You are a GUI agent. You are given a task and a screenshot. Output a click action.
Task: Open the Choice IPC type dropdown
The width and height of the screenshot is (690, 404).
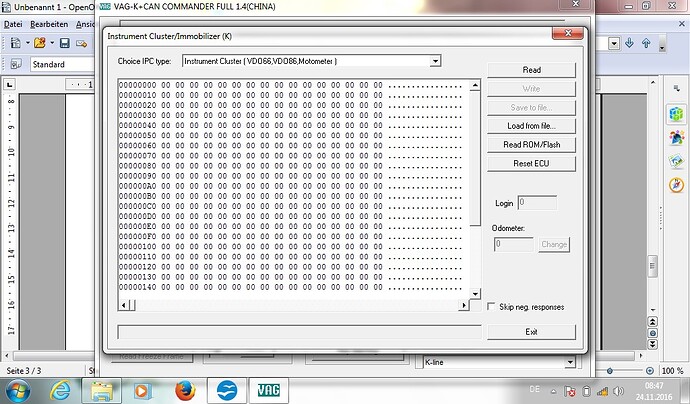click(435, 61)
